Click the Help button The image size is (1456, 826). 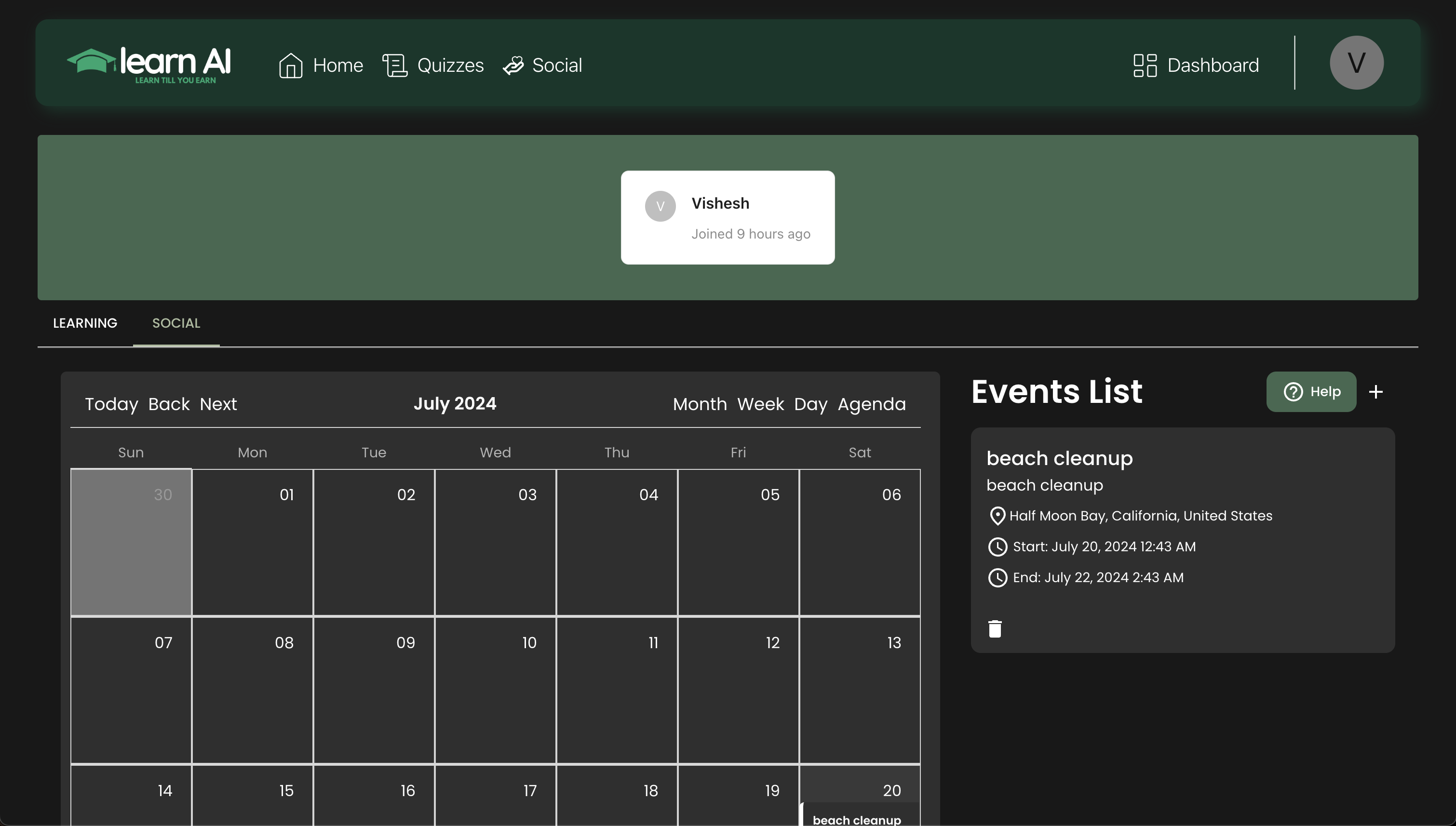[1311, 391]
